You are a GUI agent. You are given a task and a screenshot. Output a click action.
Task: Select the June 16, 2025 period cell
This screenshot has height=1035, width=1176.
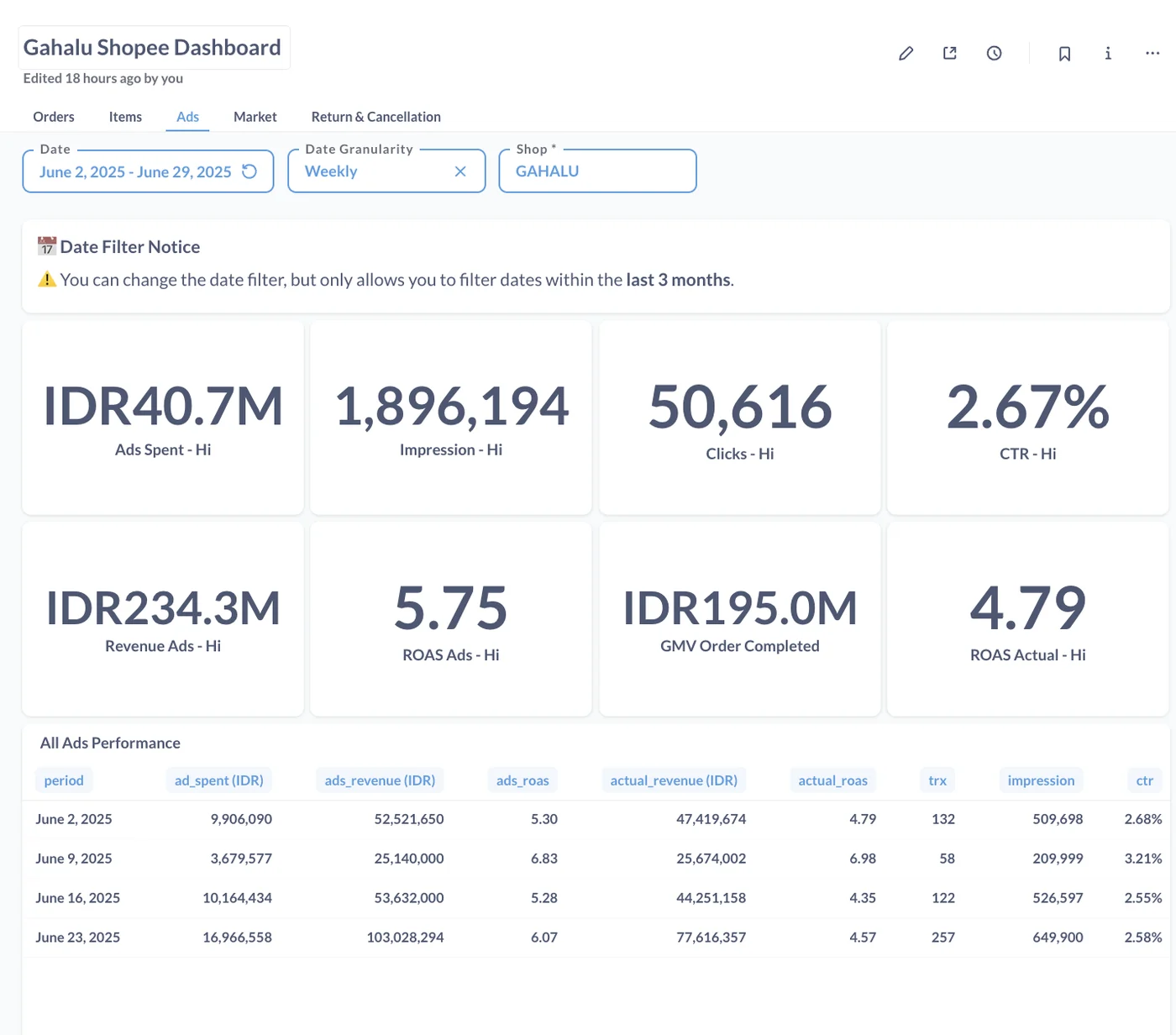(78, 898)
